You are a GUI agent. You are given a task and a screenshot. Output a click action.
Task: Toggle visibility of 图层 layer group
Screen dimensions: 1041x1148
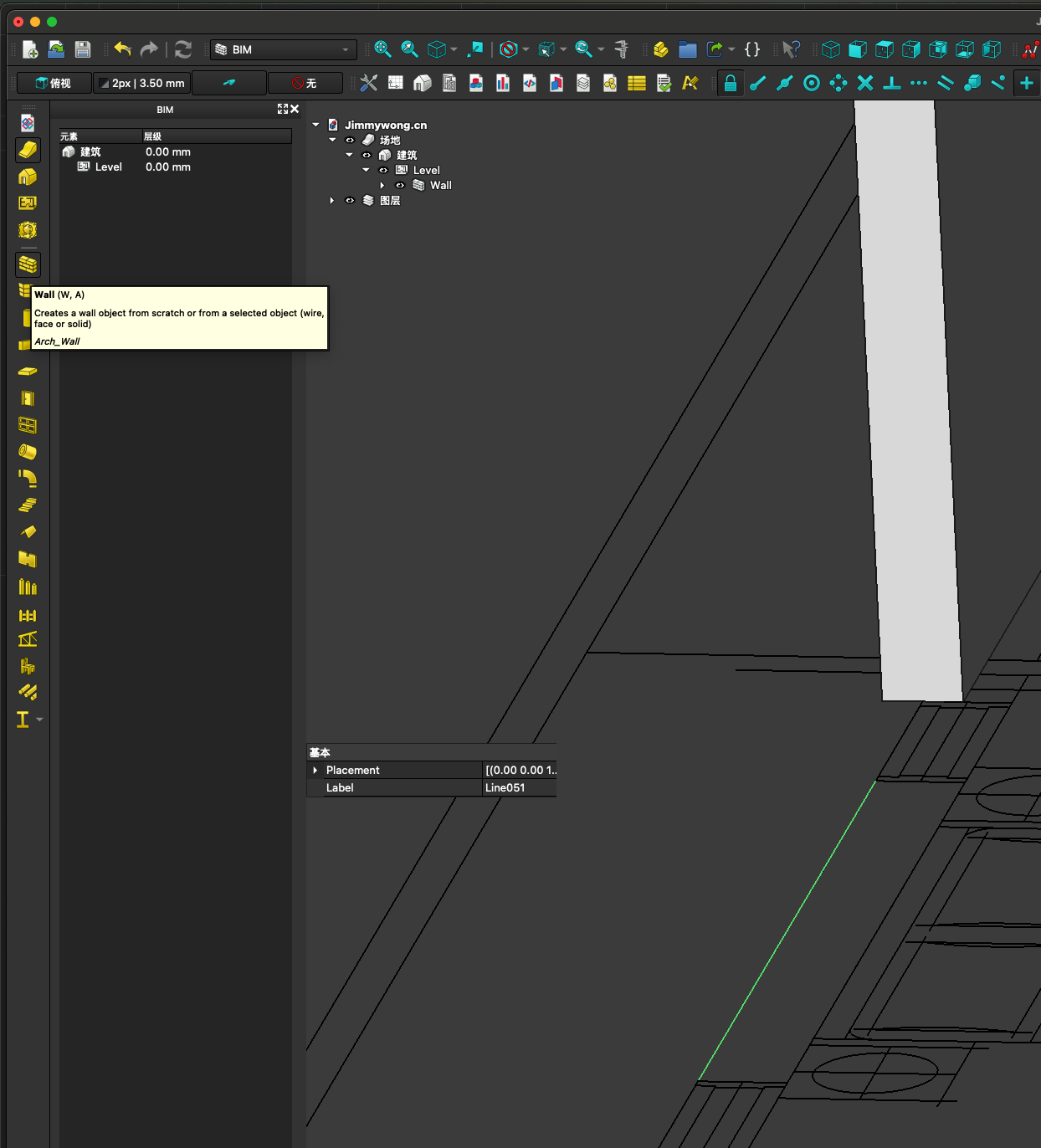(x=350, y=201)
